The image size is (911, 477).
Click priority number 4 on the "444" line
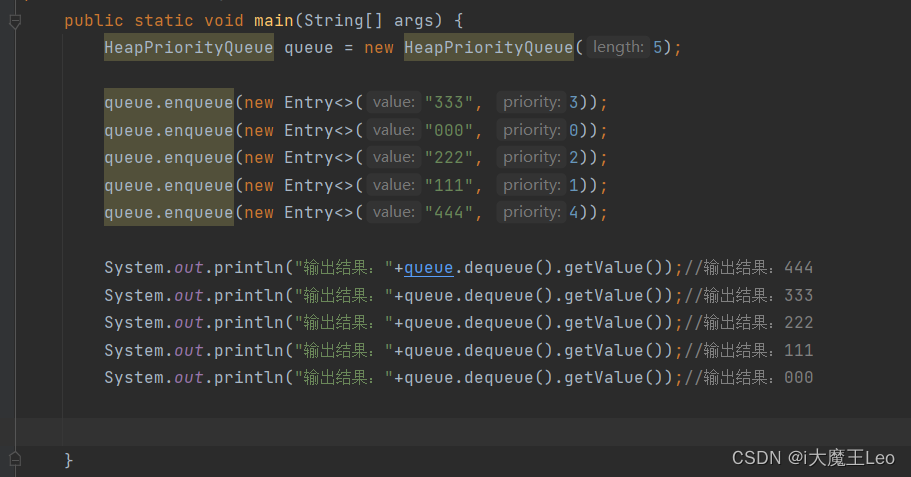(573, 213)
